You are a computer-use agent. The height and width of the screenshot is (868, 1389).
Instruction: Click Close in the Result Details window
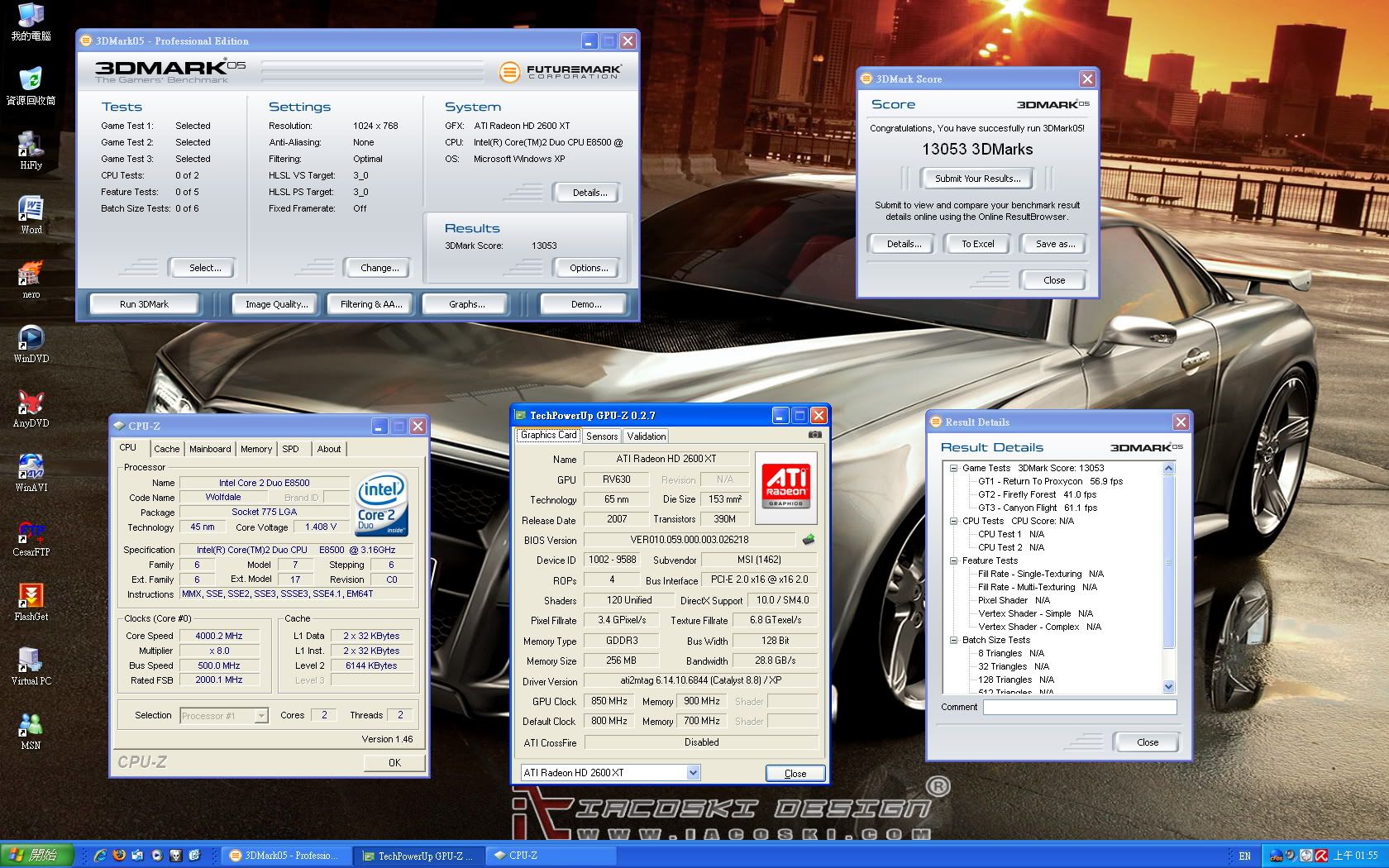1147,742
